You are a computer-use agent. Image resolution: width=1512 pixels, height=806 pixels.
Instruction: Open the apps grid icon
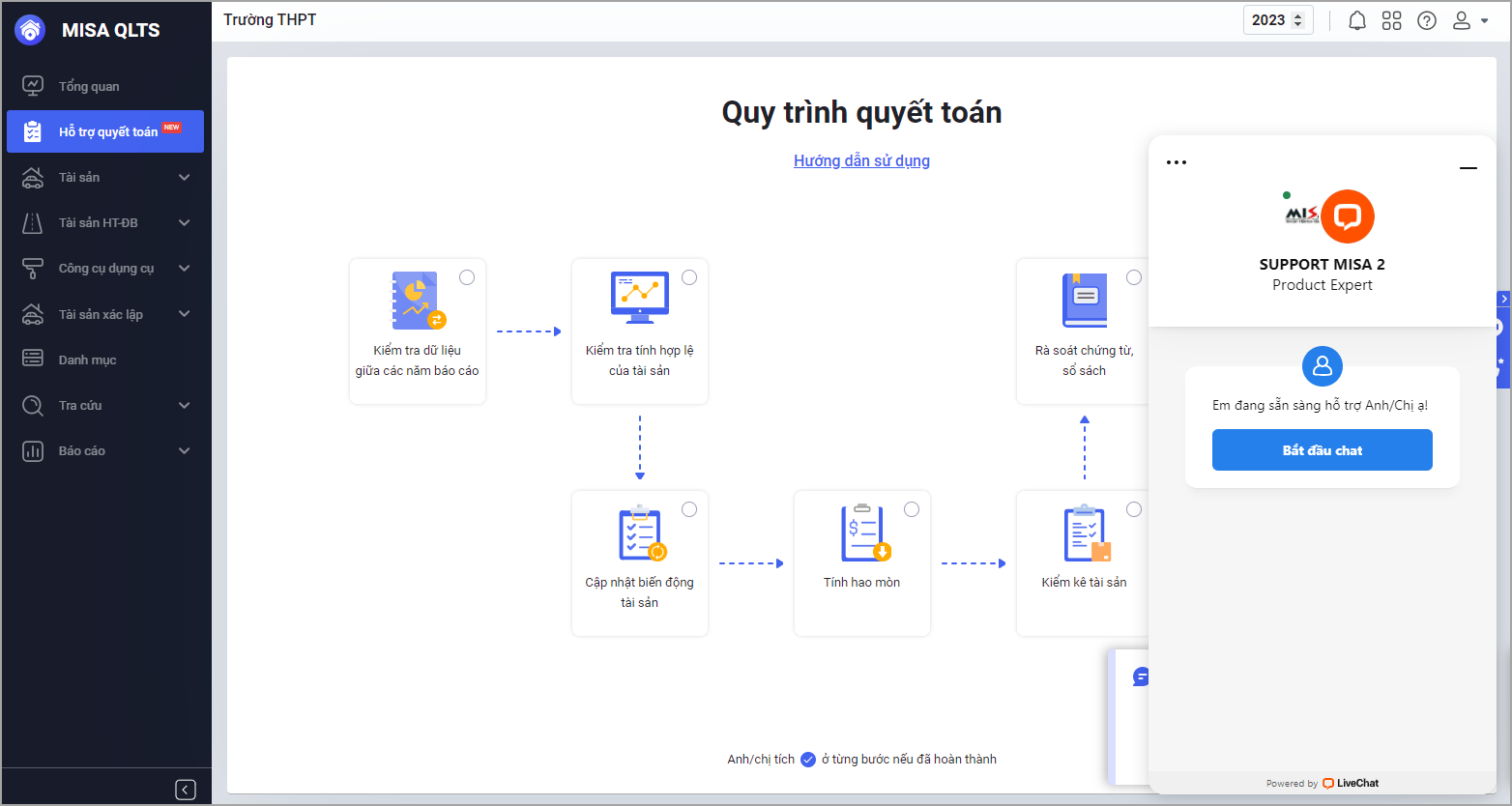1392,20
